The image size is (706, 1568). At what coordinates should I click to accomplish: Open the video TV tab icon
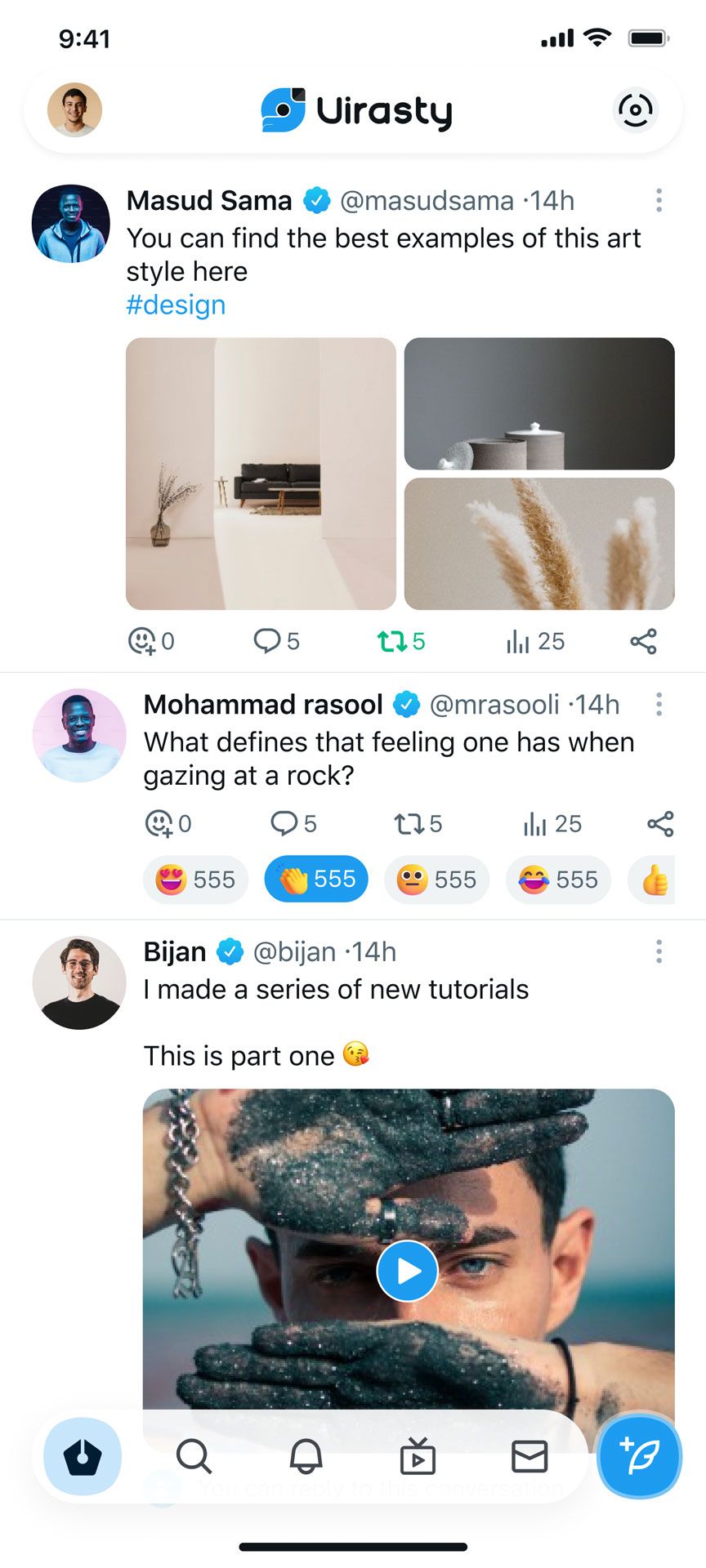pos(418,1456)
